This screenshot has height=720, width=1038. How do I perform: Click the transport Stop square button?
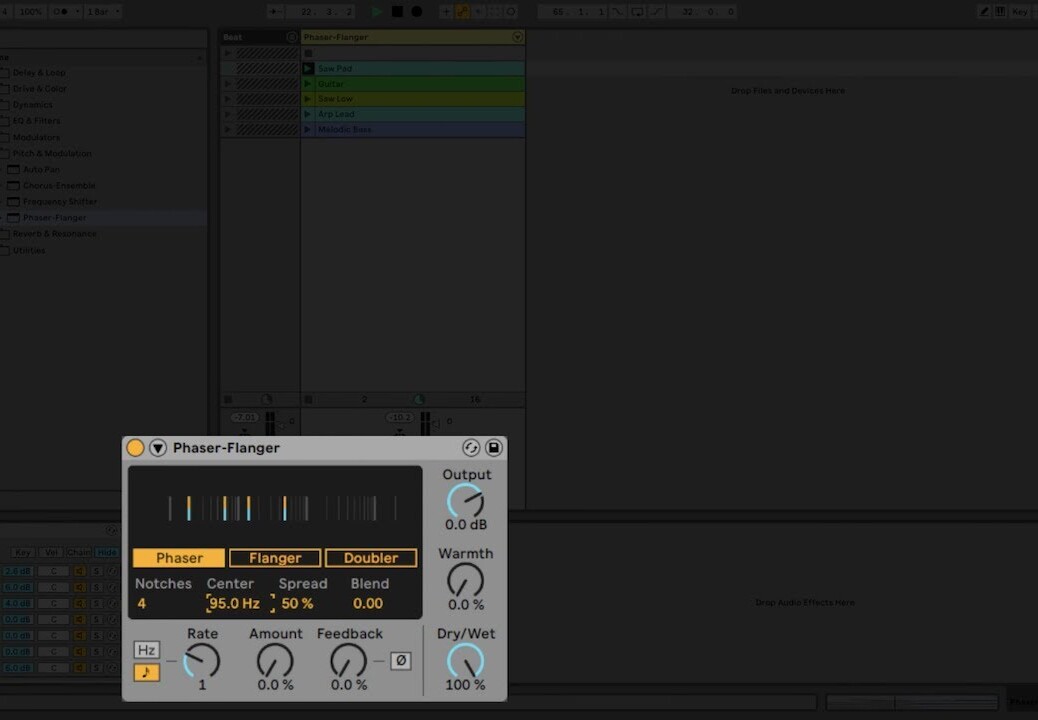pos(397,11)
